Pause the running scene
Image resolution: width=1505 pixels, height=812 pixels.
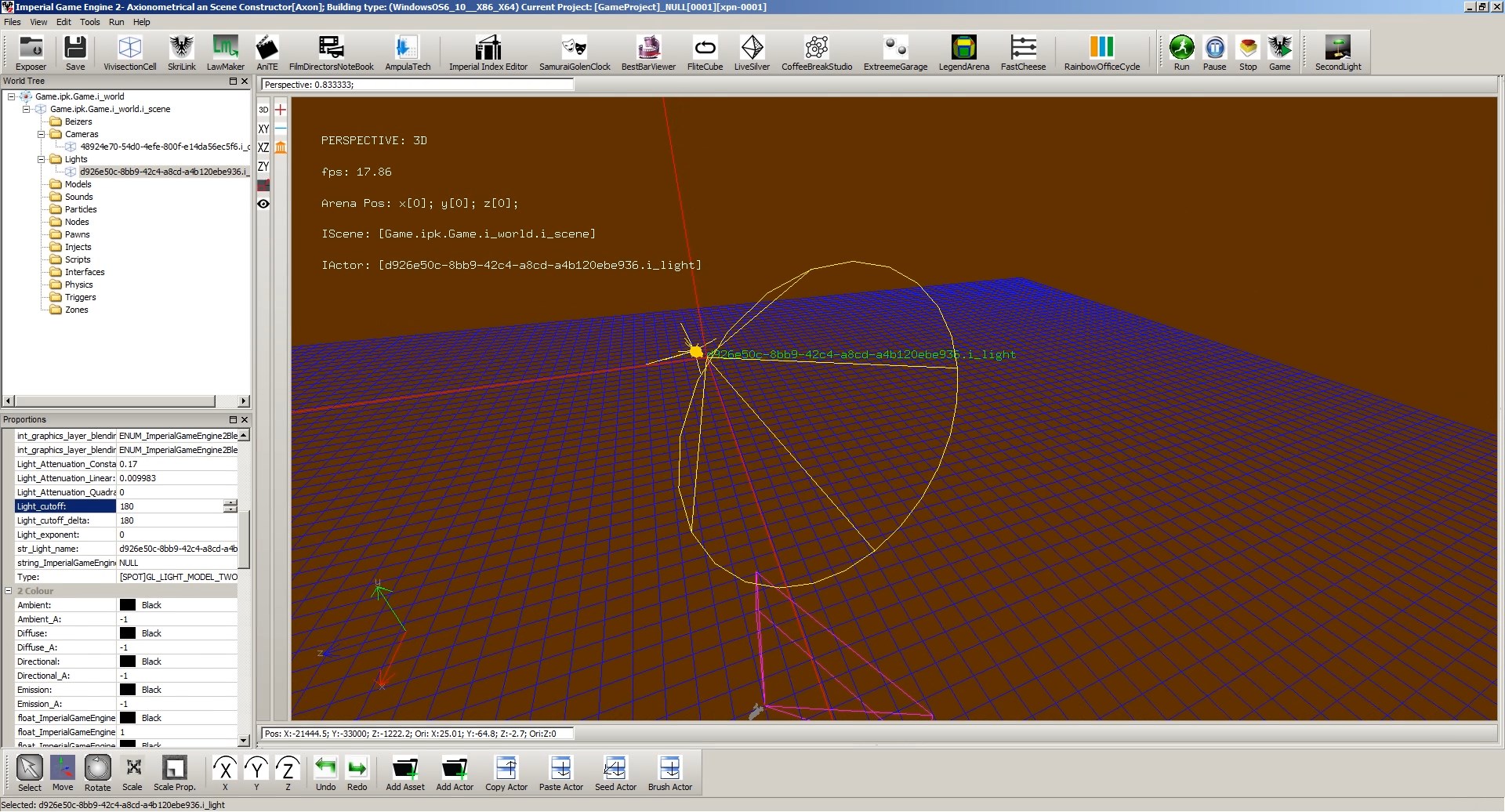[x=1214, y=53]
